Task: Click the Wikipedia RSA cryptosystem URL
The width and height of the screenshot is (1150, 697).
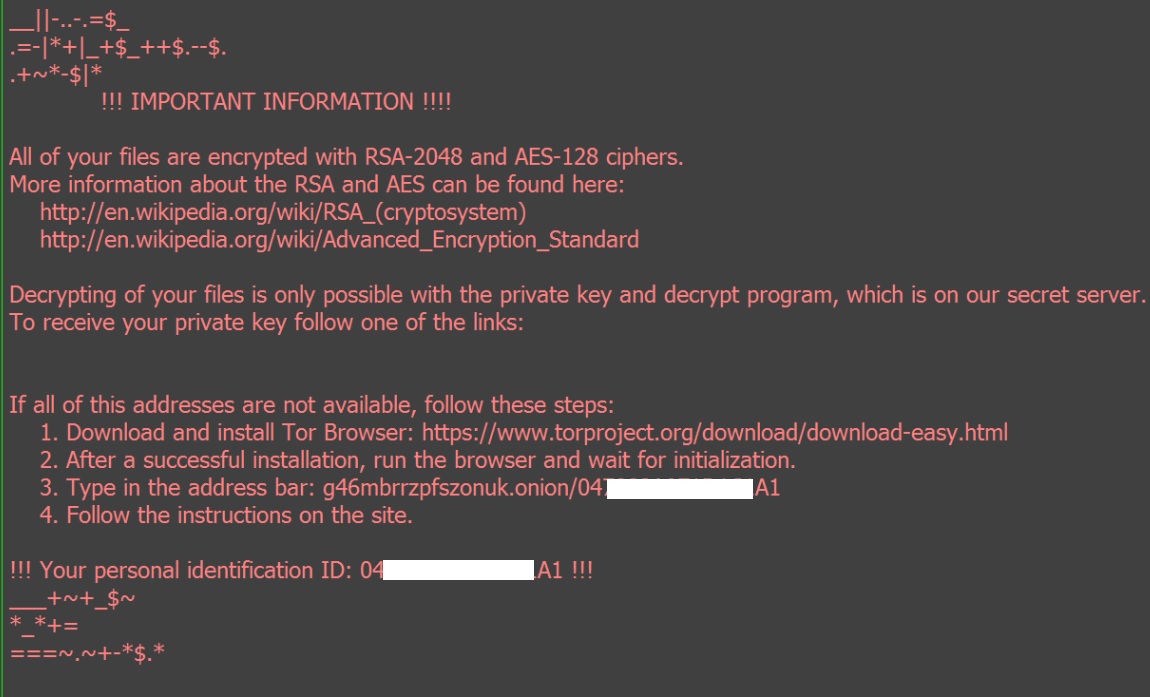Action: [x=282, y=212]
